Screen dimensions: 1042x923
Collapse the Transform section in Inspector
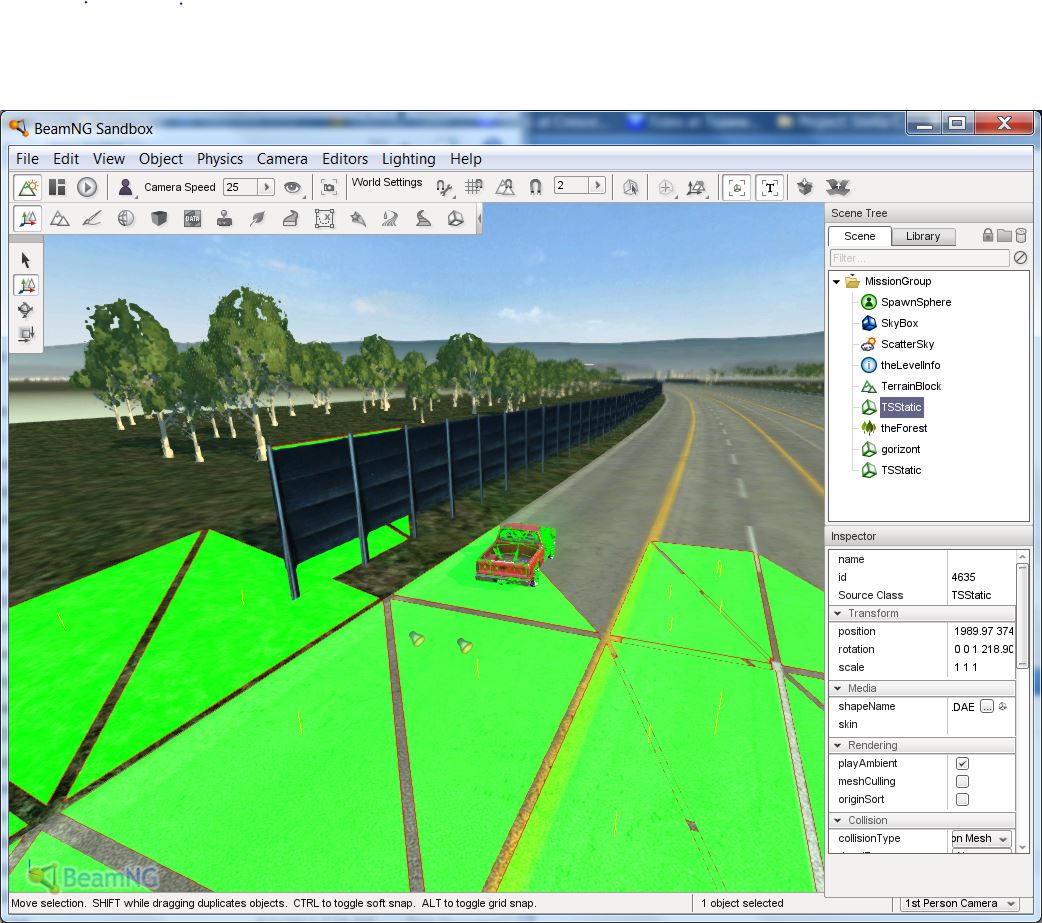coord(838,613)
